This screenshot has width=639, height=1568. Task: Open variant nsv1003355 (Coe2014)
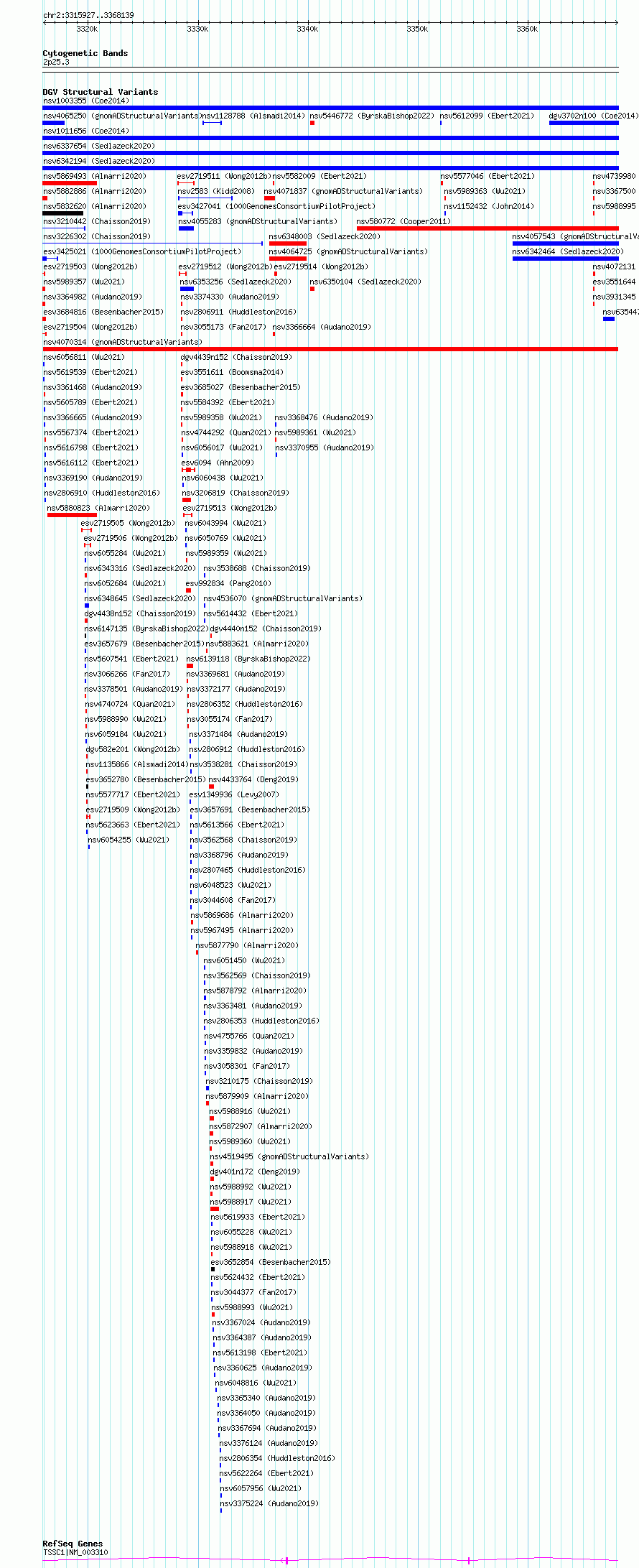click(86, 101)
